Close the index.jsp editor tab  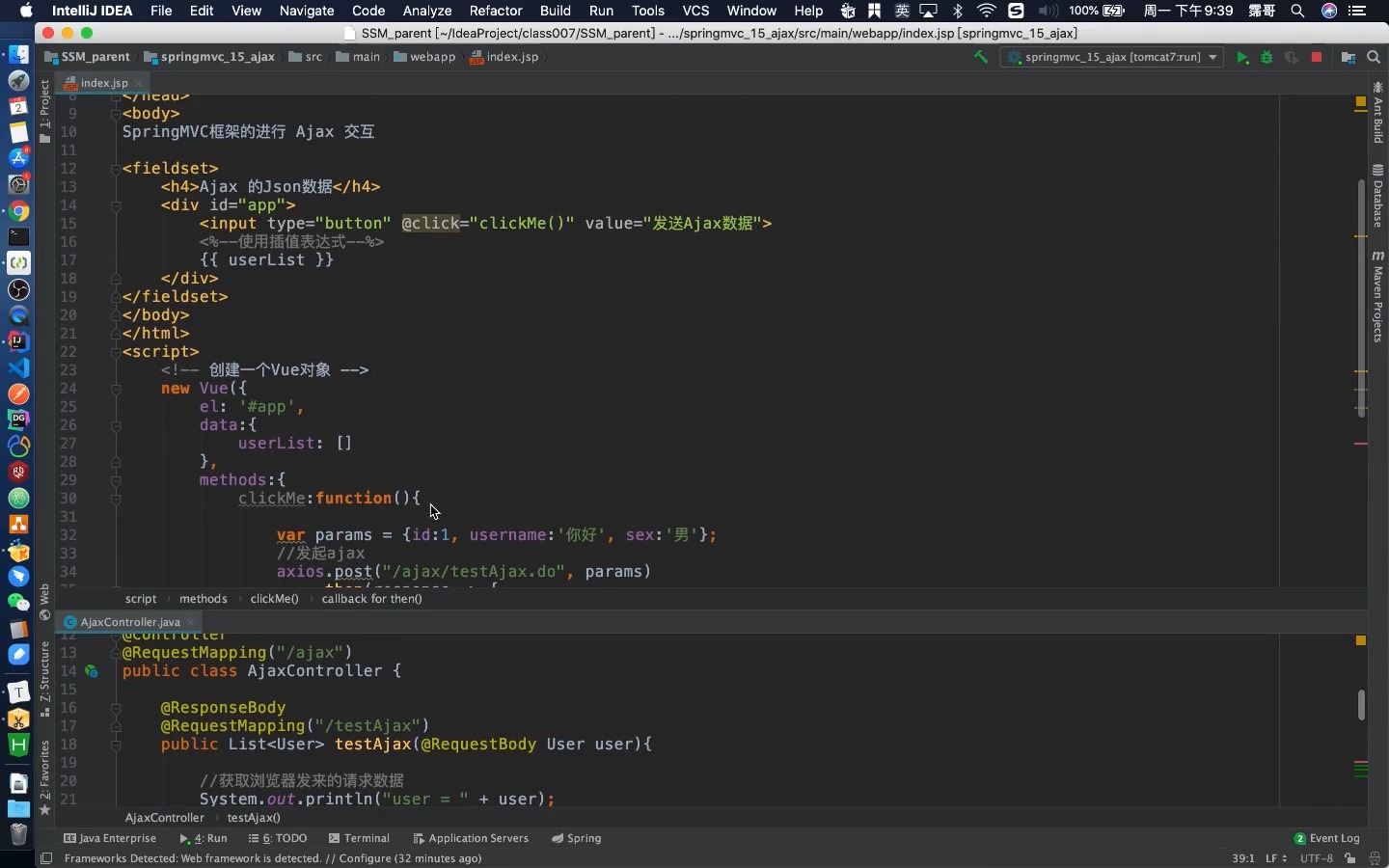[139, 83]
